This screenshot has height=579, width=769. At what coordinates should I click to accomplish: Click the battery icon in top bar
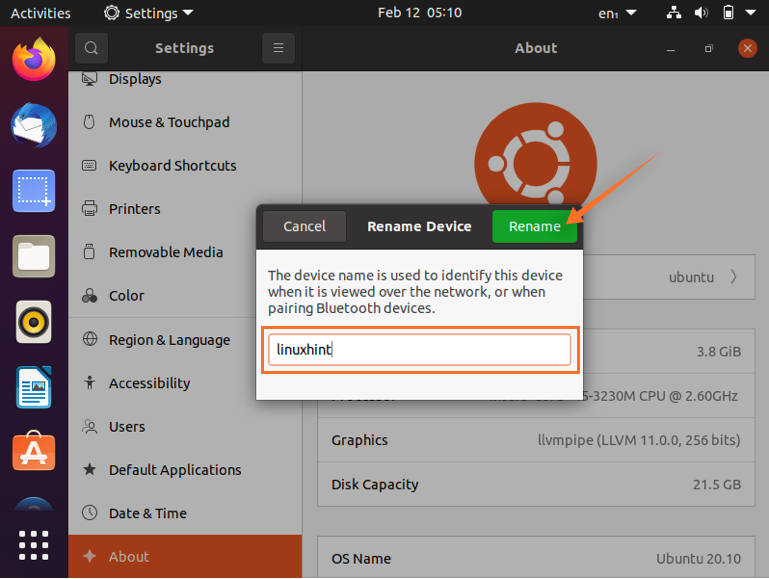[x=728, y=13]
